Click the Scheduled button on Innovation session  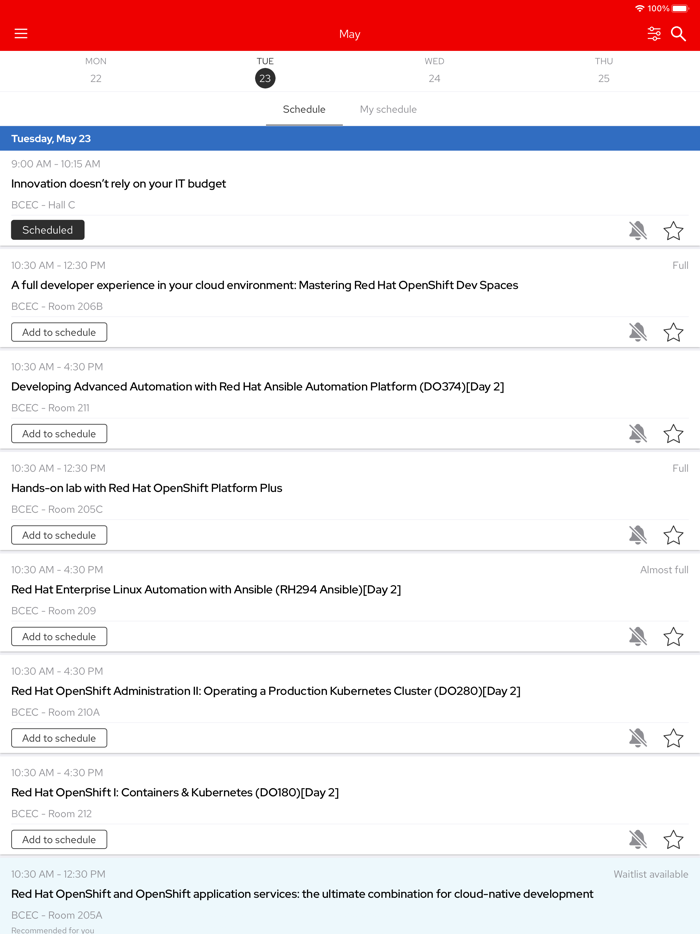[x=47, y=230]
